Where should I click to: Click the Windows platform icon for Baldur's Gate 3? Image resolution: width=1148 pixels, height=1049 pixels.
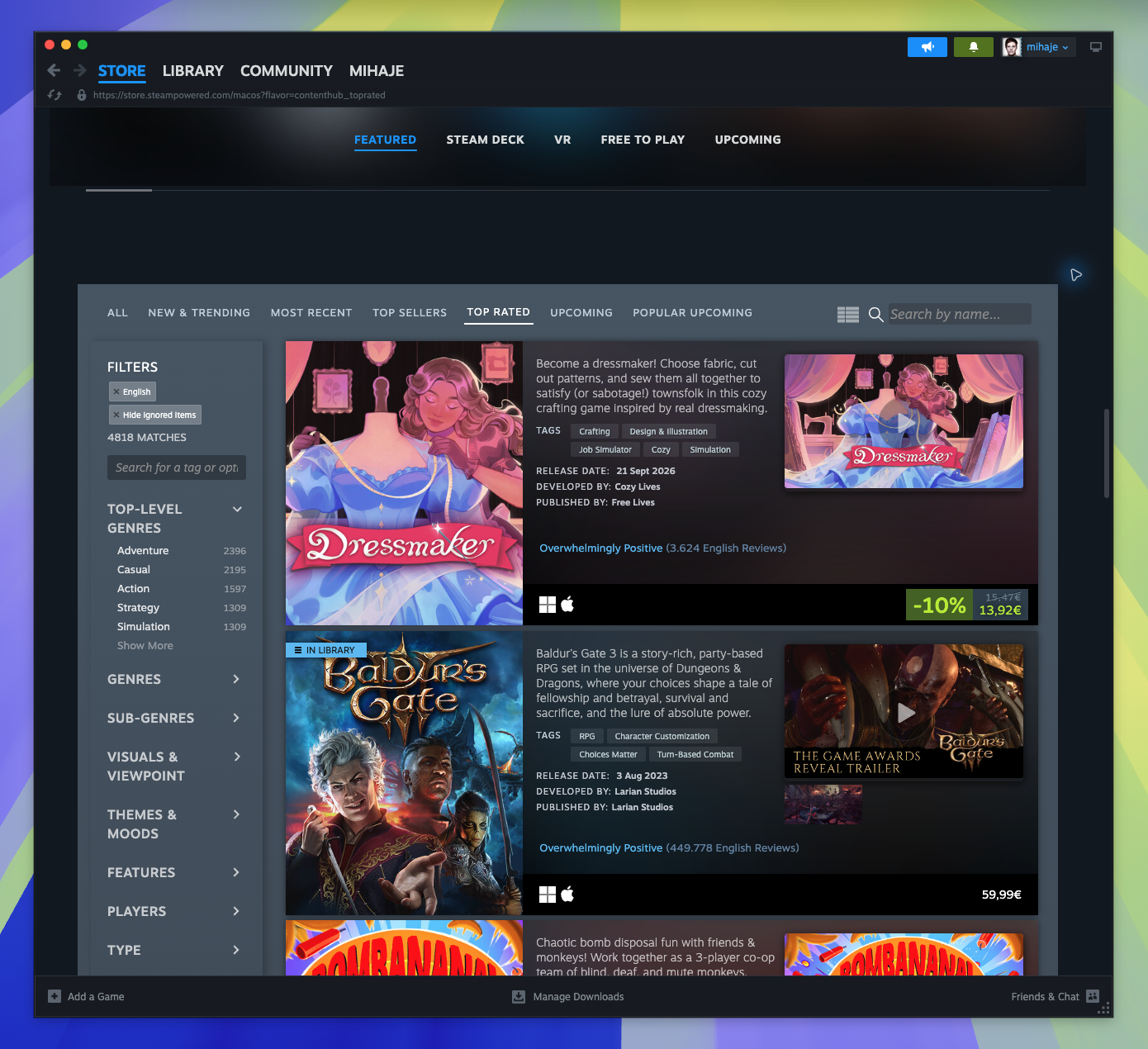(548, 895)
